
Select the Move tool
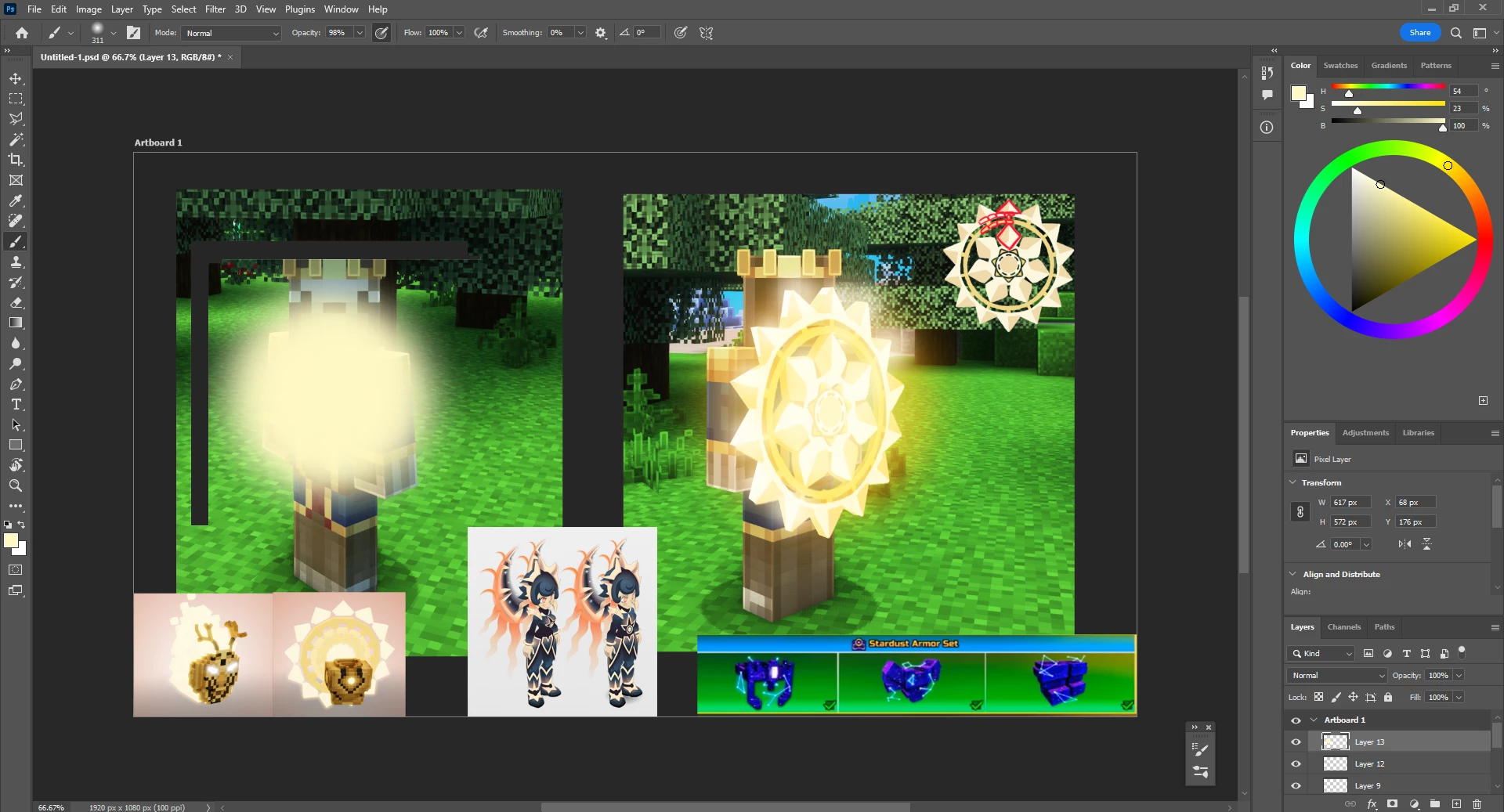[16, 78]
